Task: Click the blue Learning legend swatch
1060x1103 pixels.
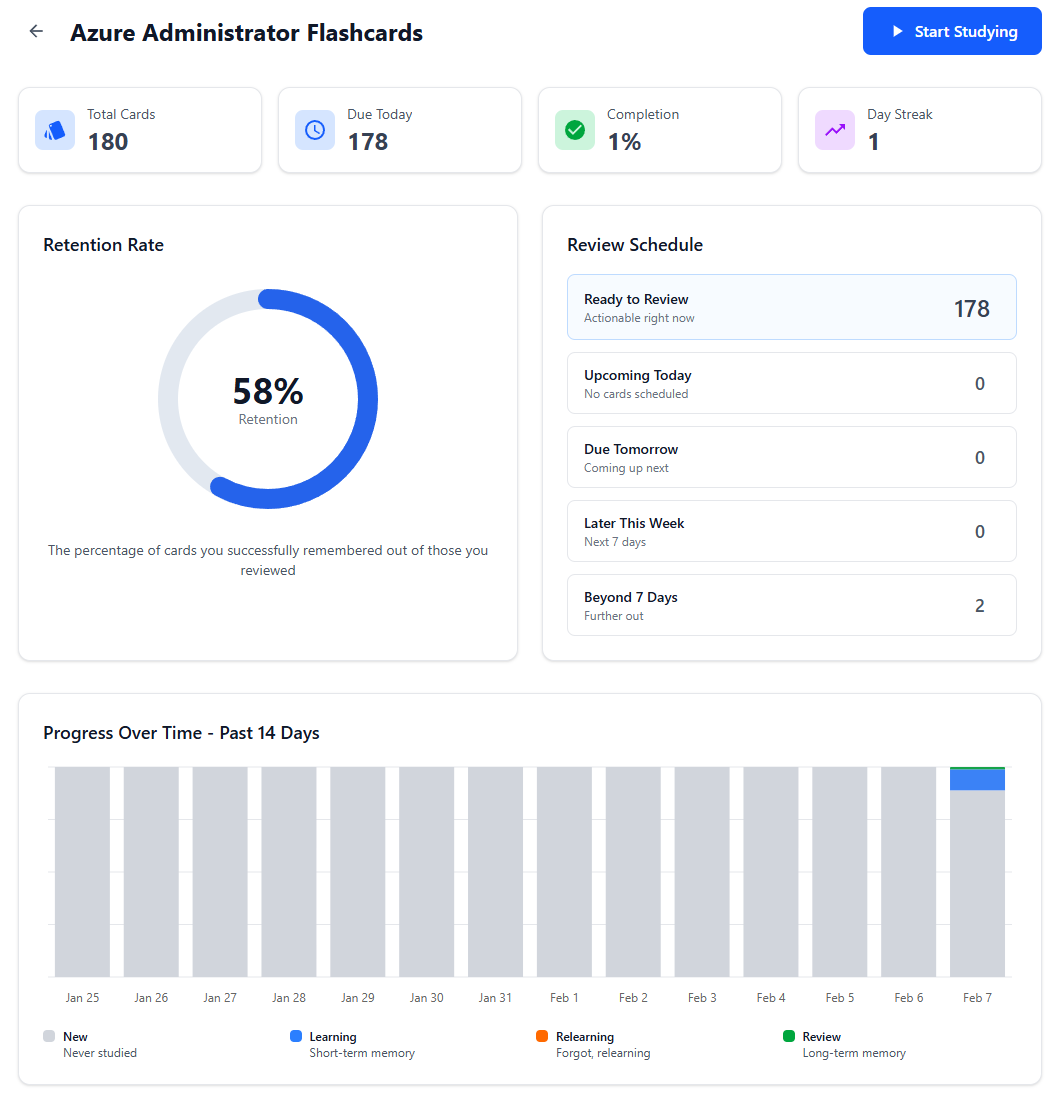Action: (296, 1037)
